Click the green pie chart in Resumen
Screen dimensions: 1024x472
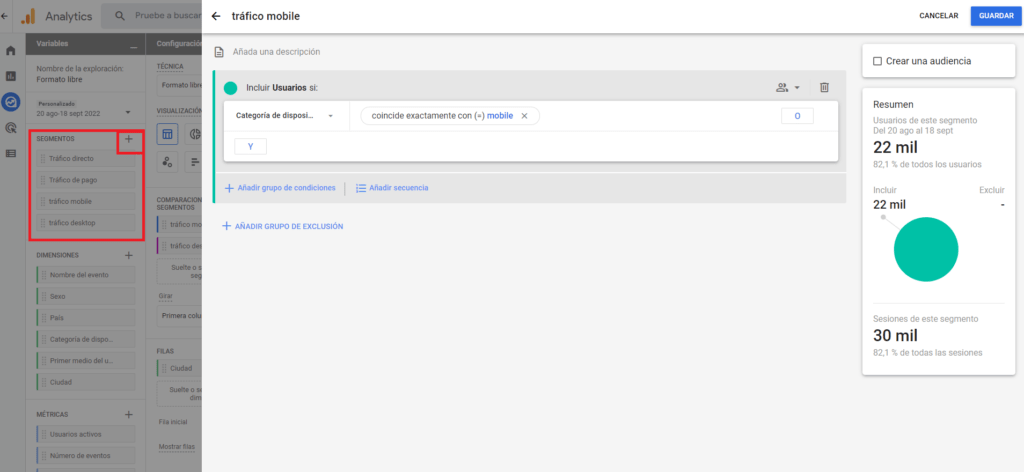pos(926,249)
